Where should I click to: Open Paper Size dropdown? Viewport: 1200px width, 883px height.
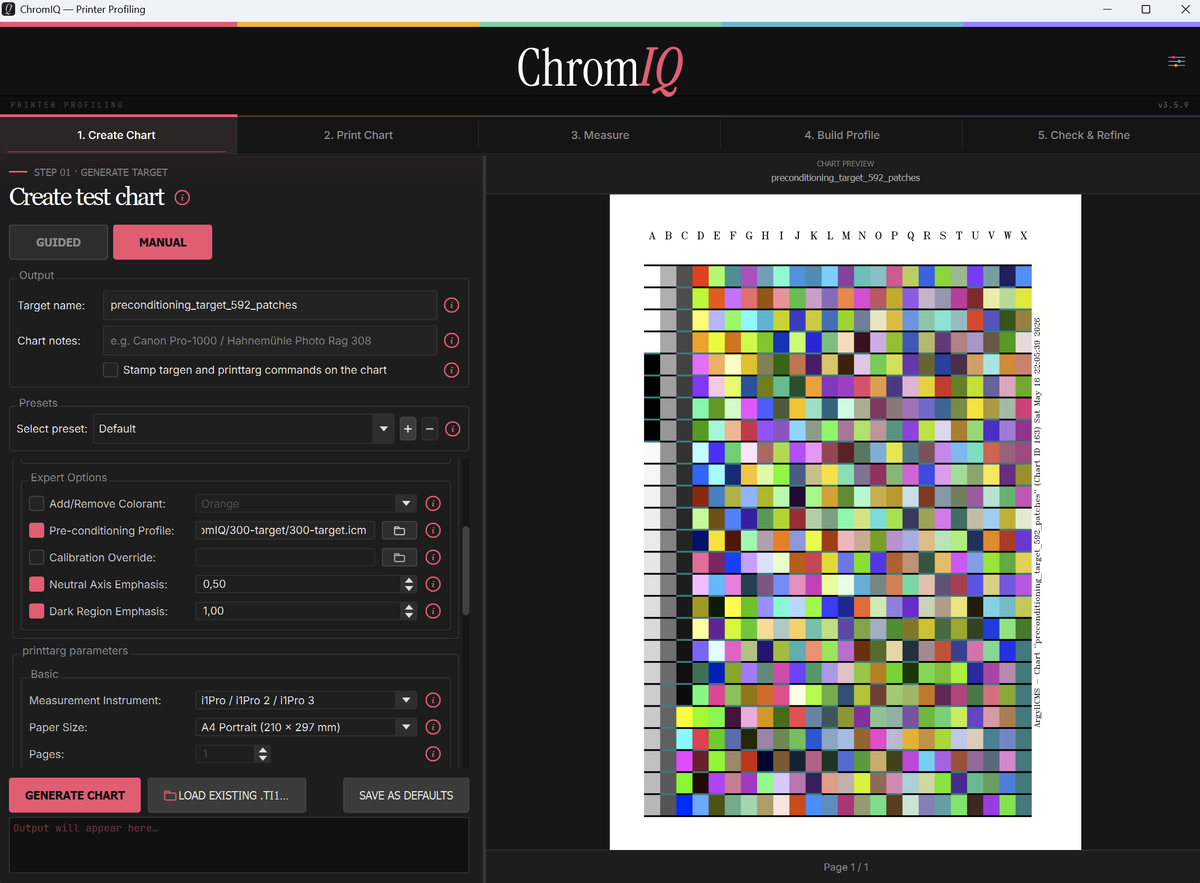coord(305,727)
